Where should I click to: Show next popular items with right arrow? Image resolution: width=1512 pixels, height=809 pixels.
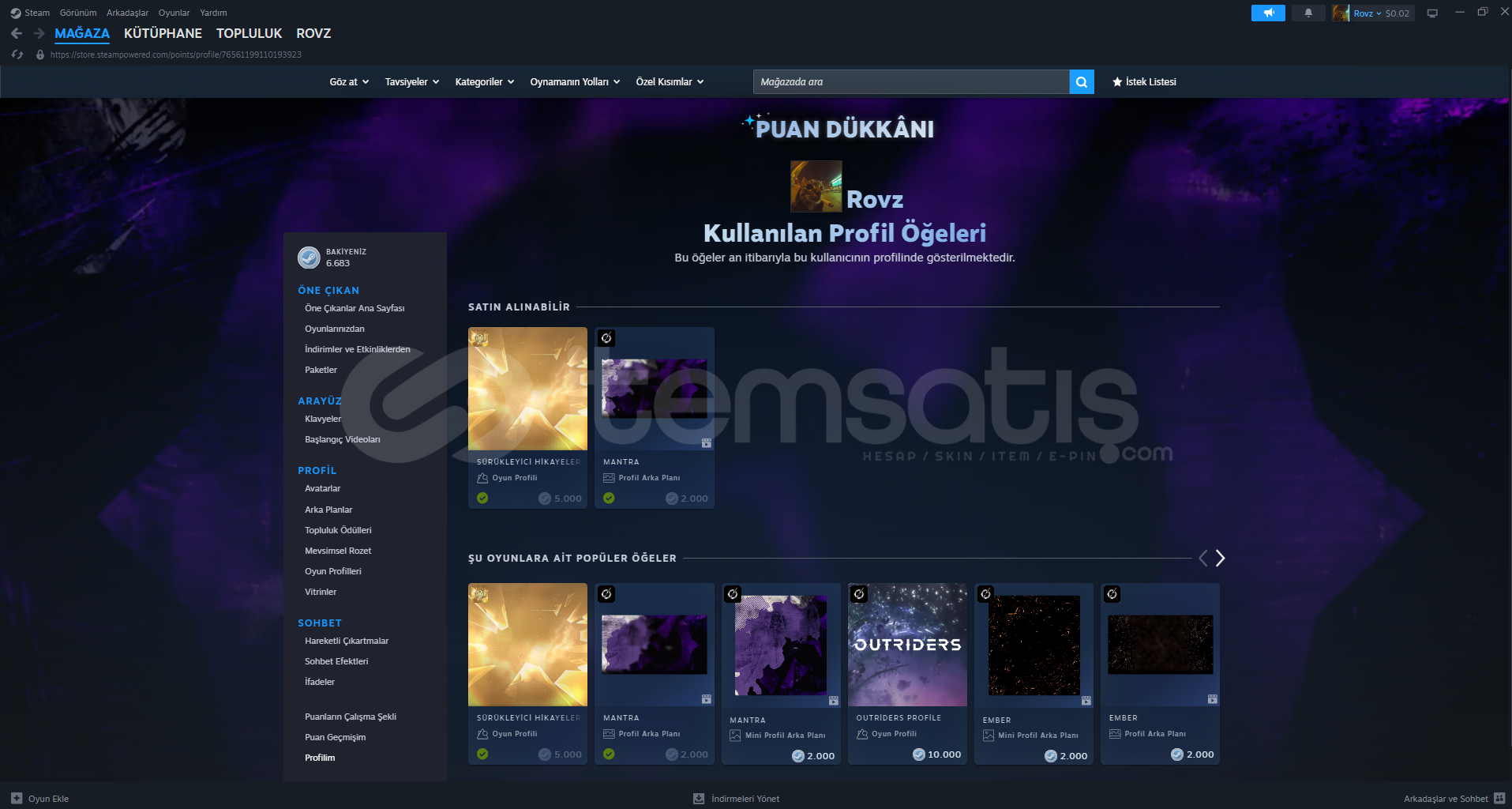pos(1220,559)
